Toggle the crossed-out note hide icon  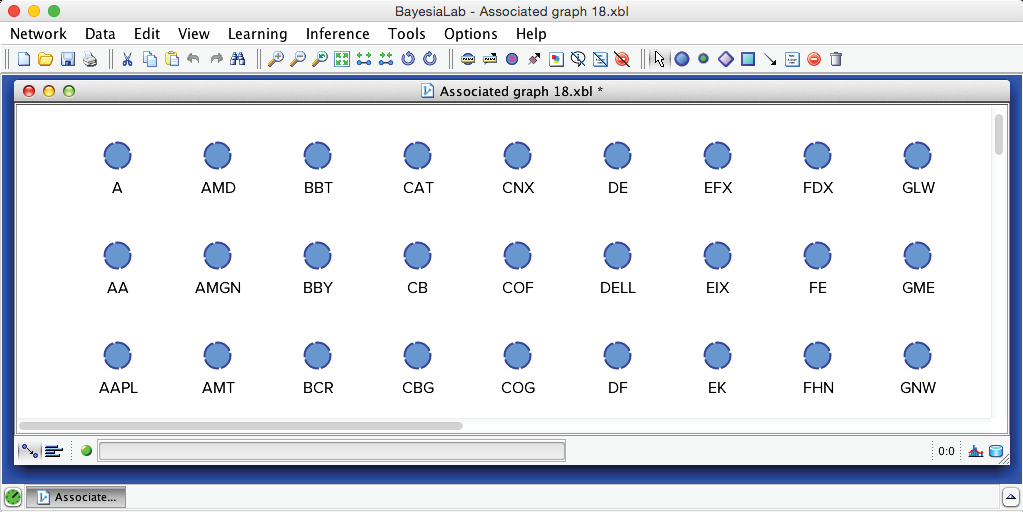point(600,59)
